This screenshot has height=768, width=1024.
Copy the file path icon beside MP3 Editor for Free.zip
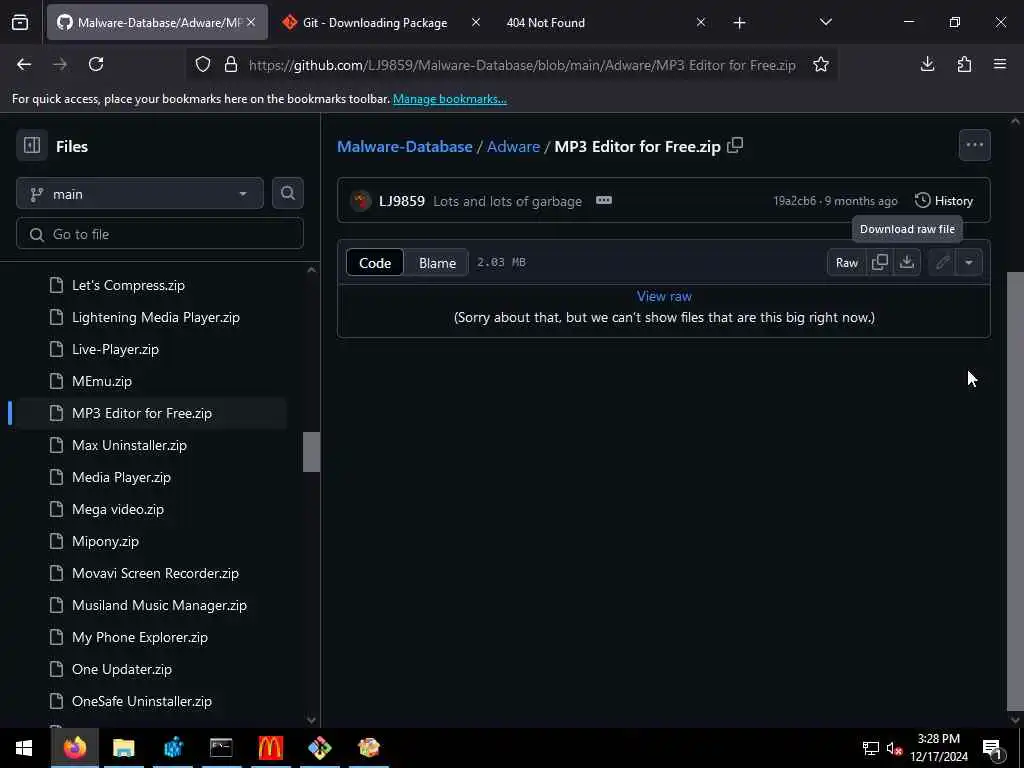pos(735,145)
